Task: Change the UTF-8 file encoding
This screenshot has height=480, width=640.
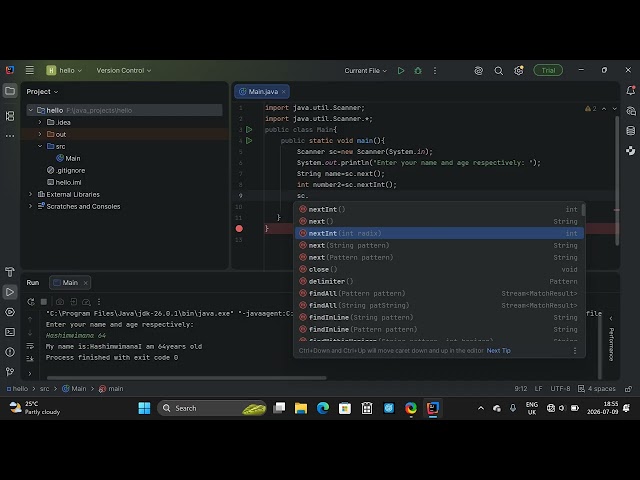Action: [x=560, y=389]
